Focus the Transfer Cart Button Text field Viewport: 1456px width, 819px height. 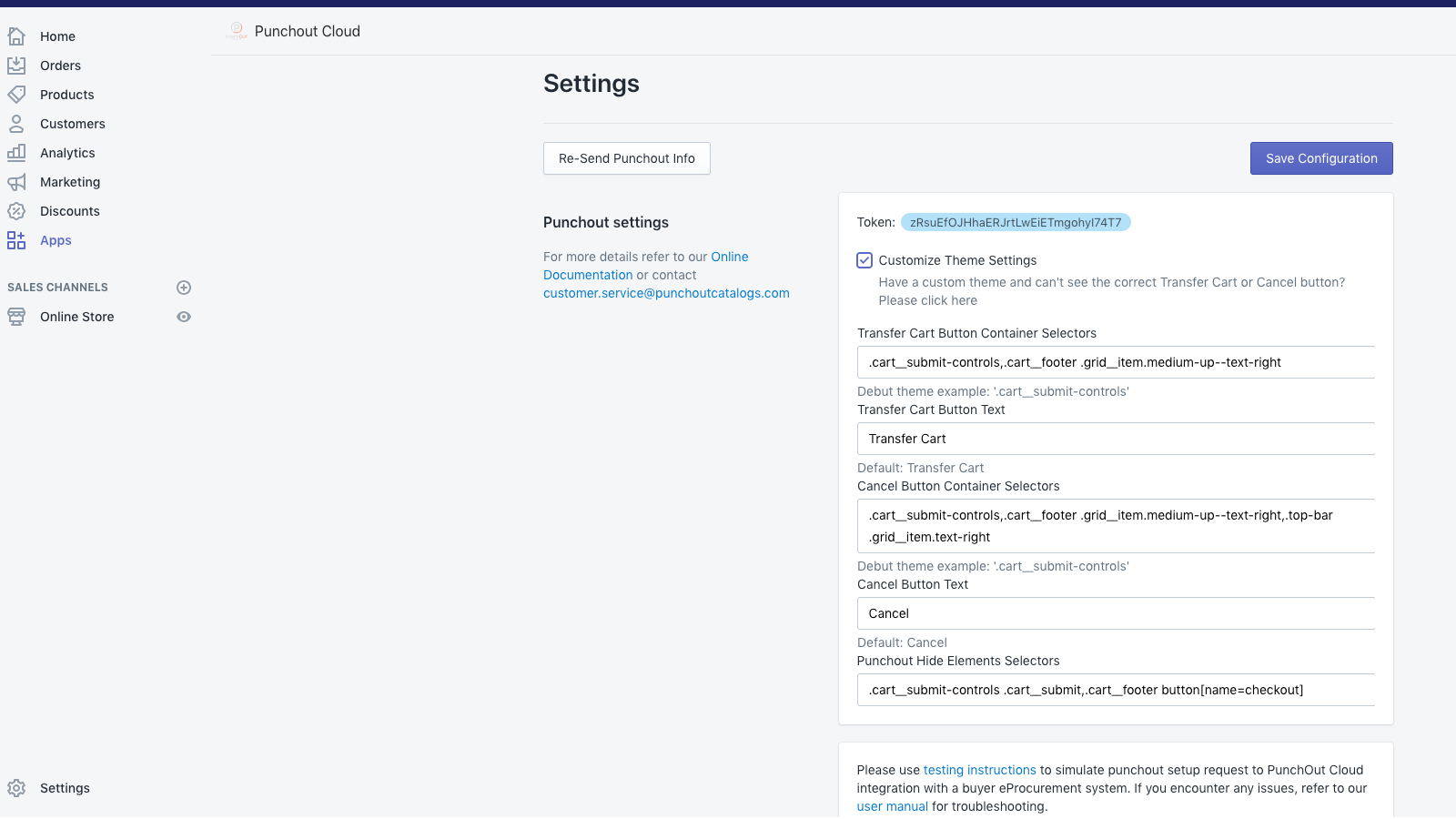click(x=1116, y=439)
